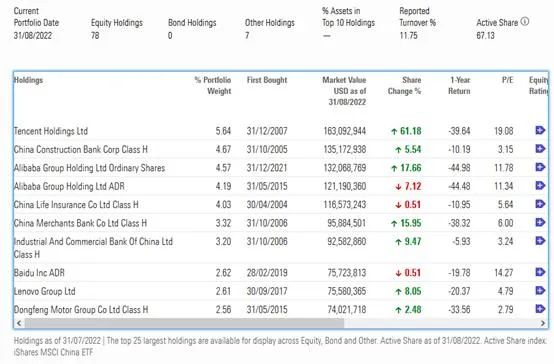Viewport: 554px width, 364px height.
Task: Sort by % Portfolio Weight column header
Action: [x=213, y=86]
